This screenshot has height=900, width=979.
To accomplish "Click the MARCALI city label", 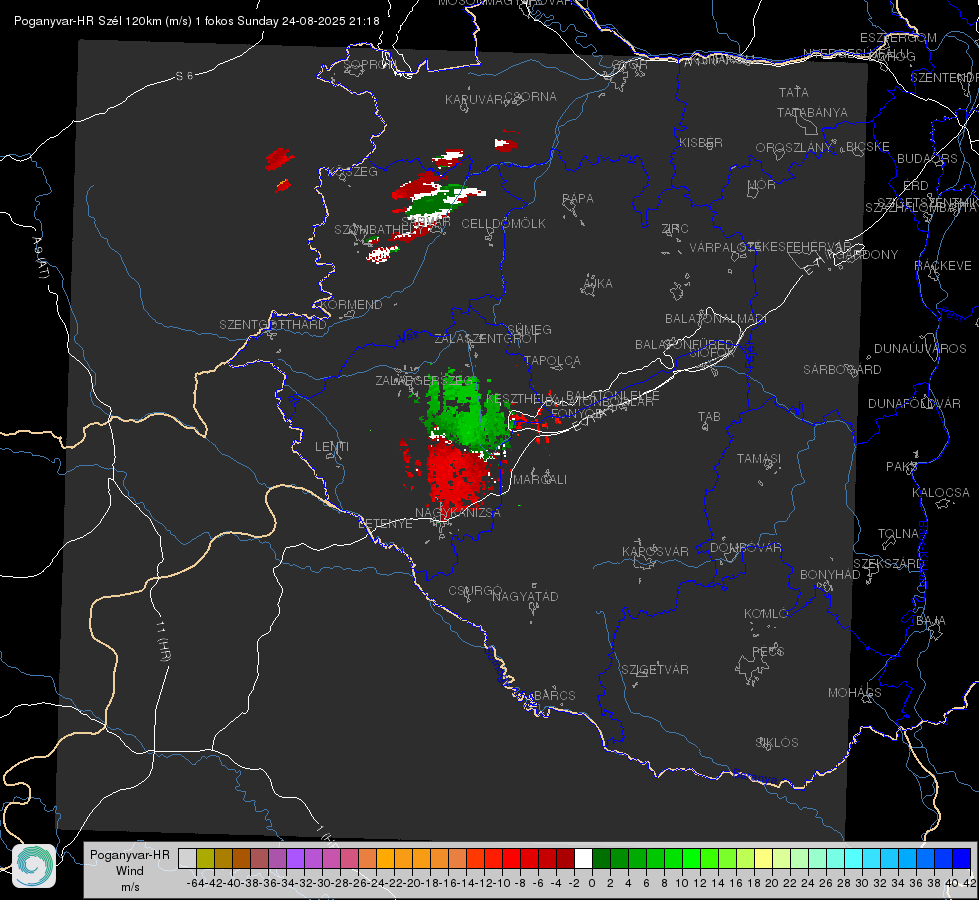I will 540,480.
